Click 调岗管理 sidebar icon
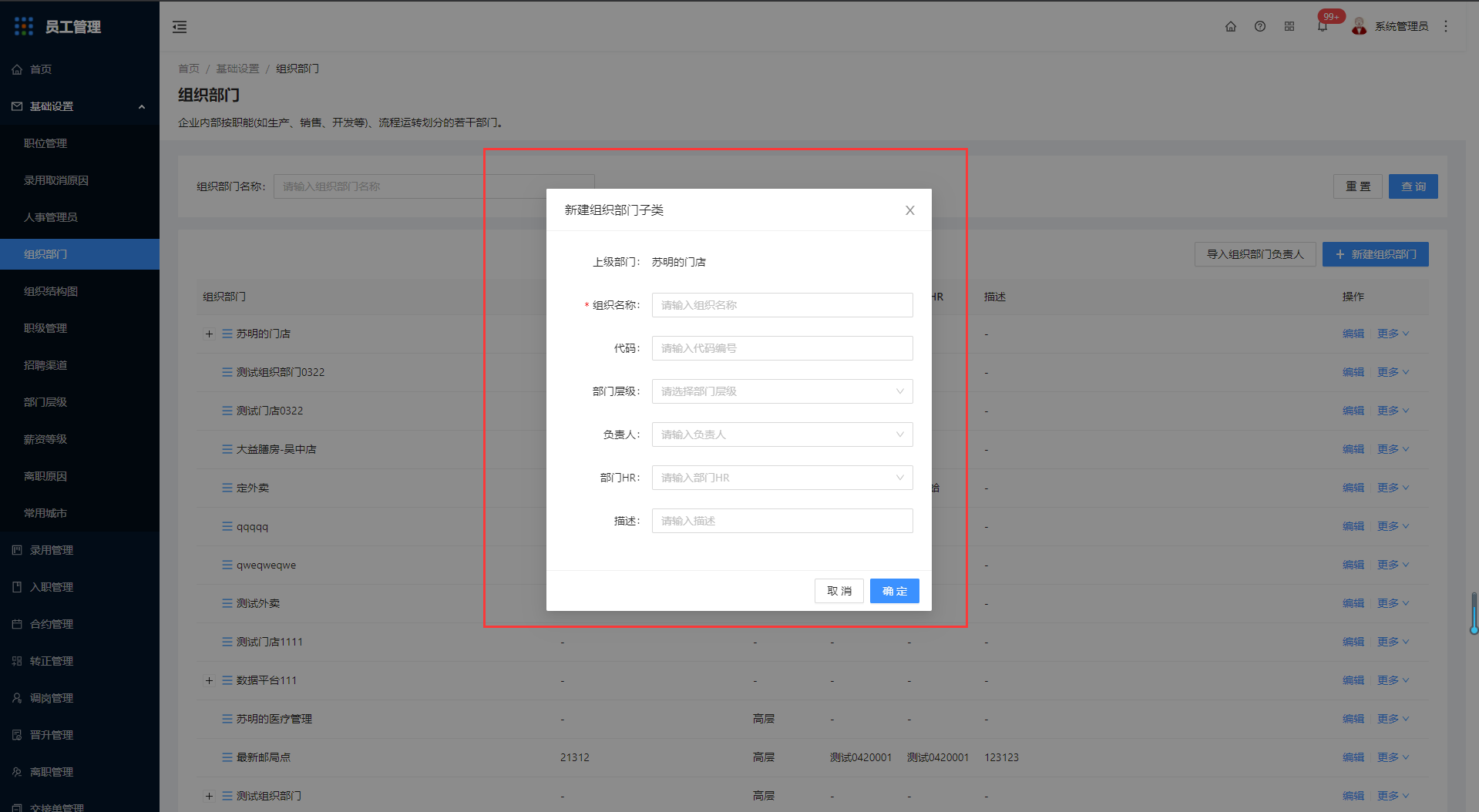 pos(17,698)
